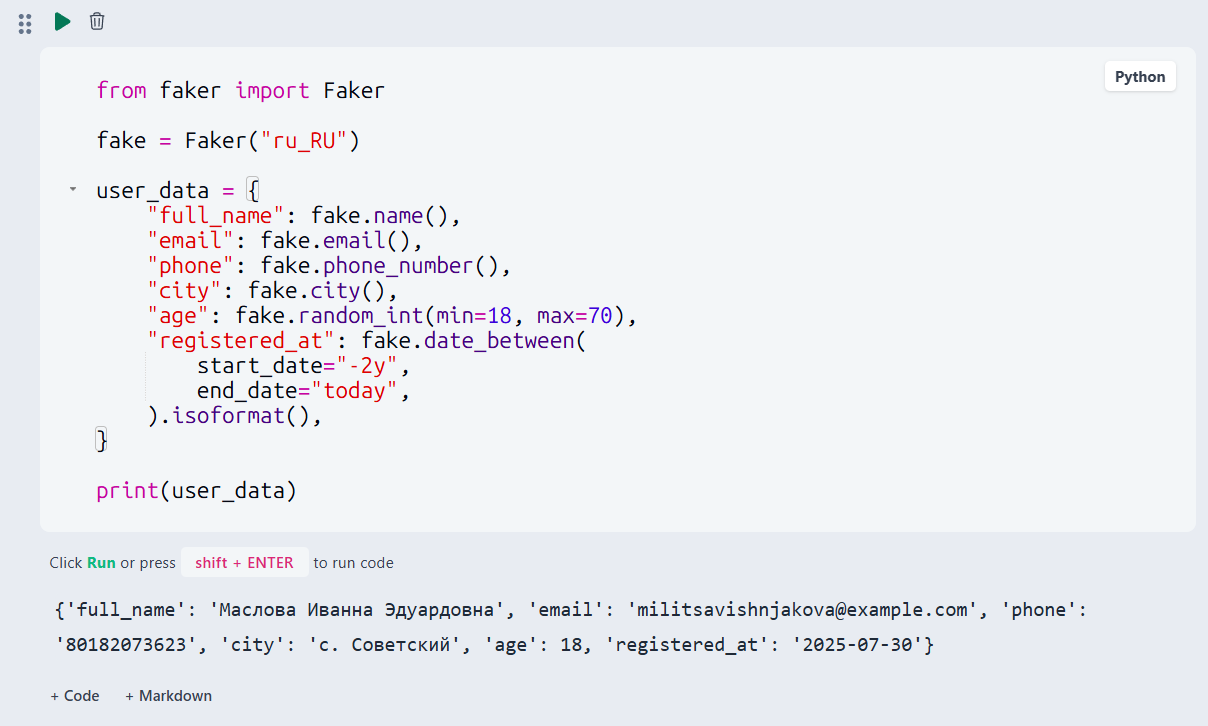Click the six-dot cell drag handle
Image resolution: width=1208 pixels, height=726 pixels.
click(x=25, y=24)
